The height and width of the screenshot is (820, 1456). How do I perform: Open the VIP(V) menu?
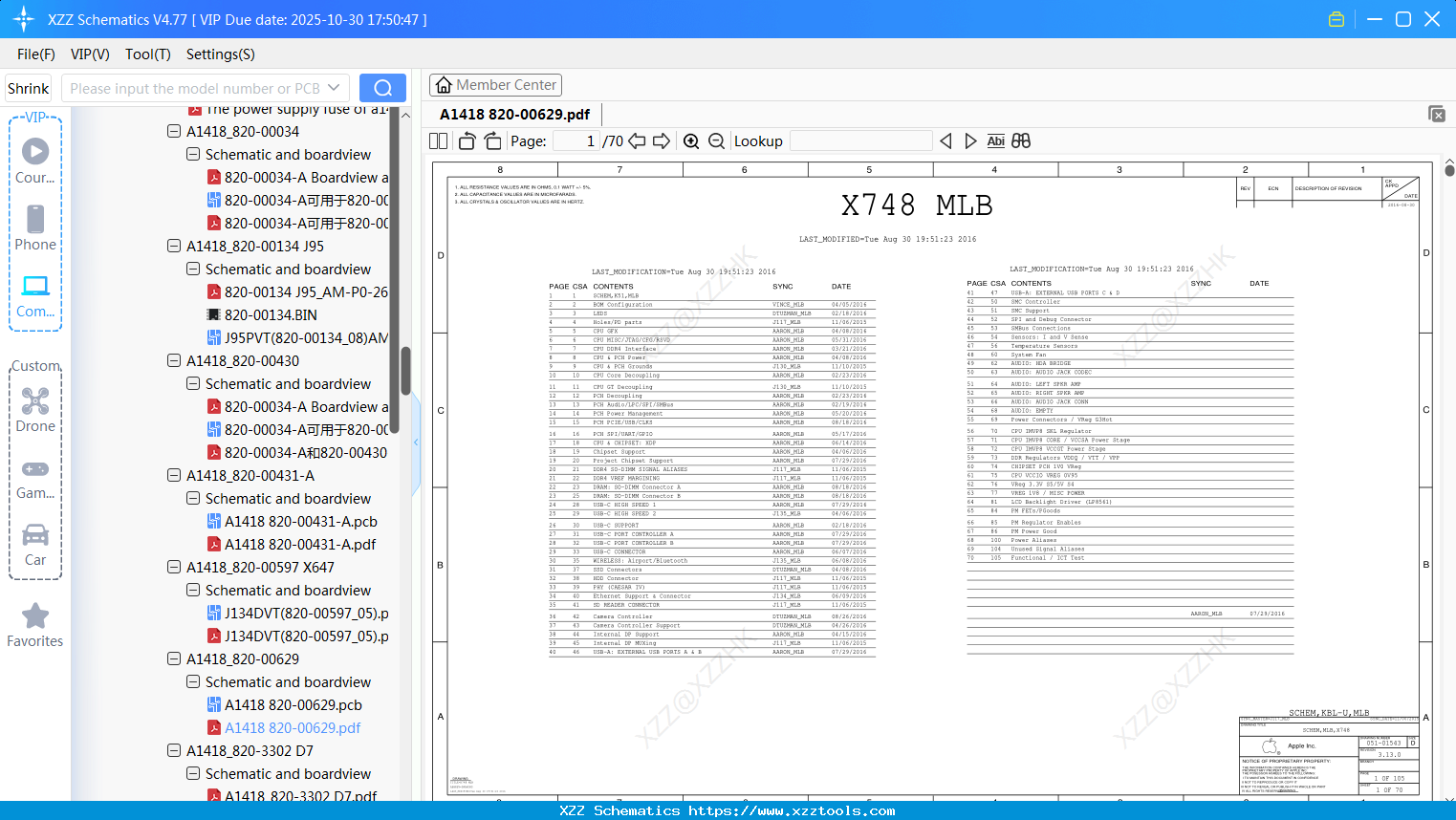(90, 54)
